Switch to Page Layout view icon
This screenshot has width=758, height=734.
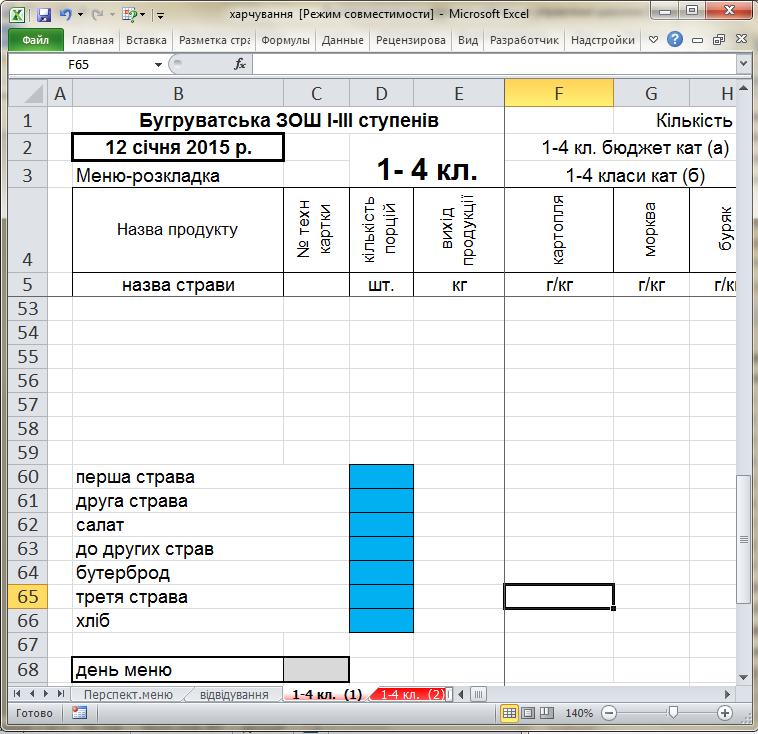528,713
